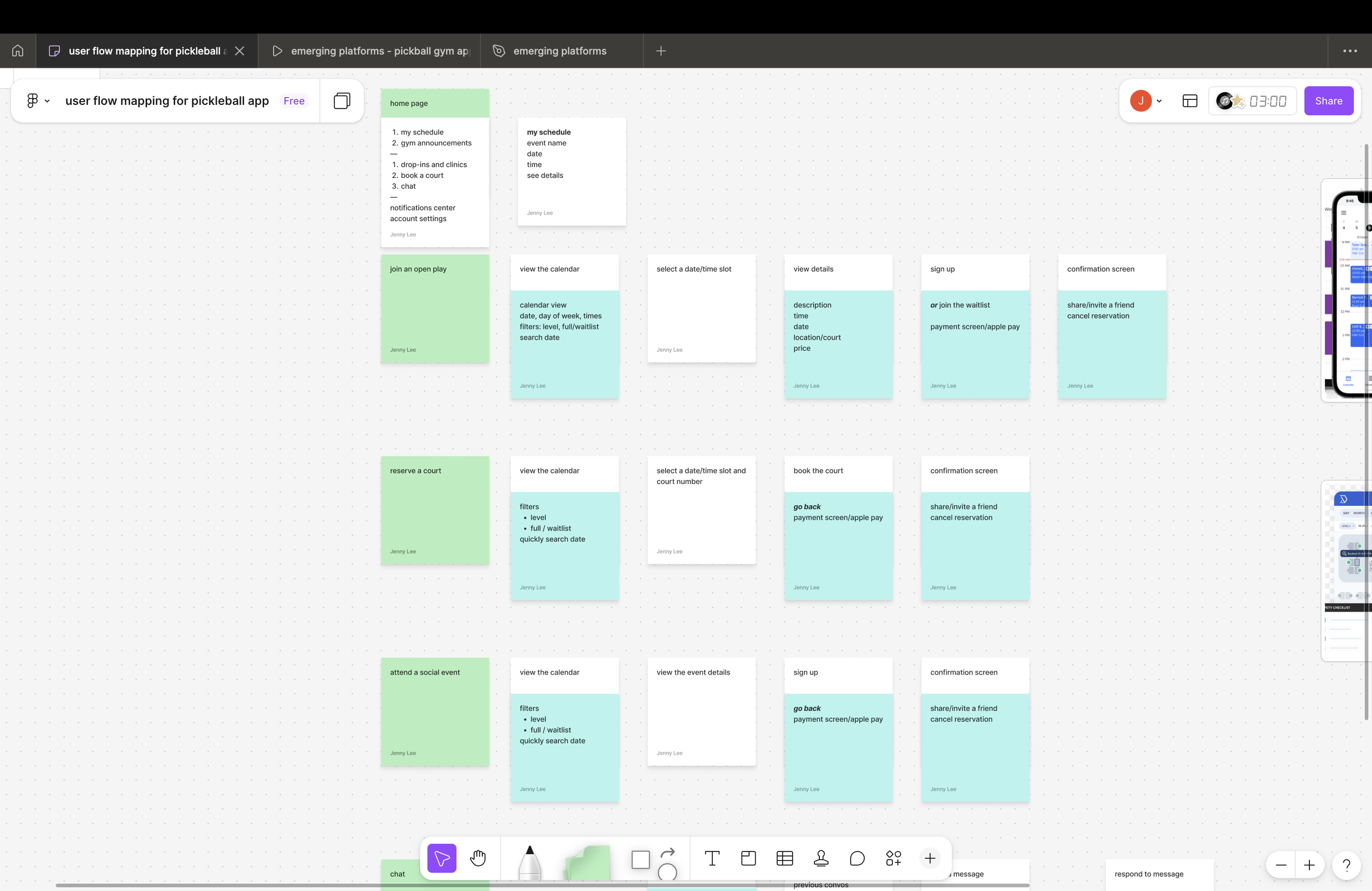Screen dimensions: 1372x891
Task: Insert a table from the toolbar
Action: coord(785,859)
